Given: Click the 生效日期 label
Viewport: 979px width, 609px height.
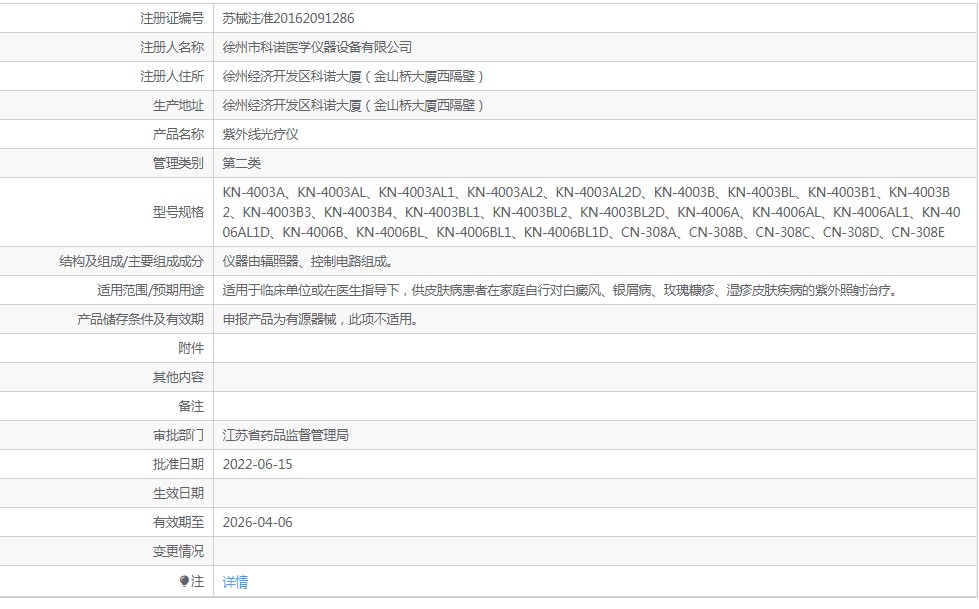Looking at the screenshot, I should tap(178, 493).
